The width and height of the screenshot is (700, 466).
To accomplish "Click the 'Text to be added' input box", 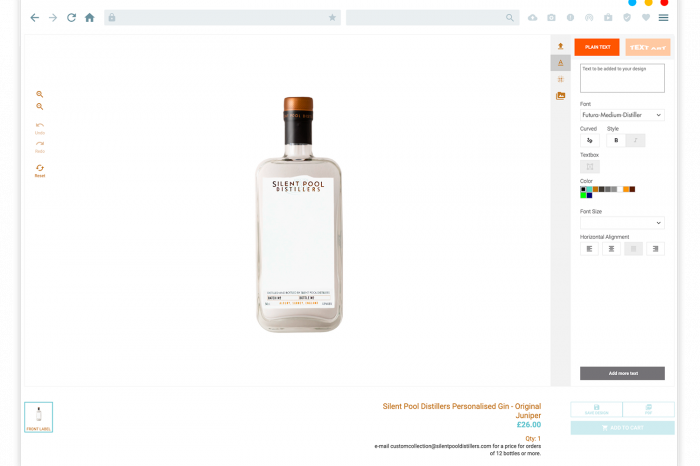I will click(622, 78).
